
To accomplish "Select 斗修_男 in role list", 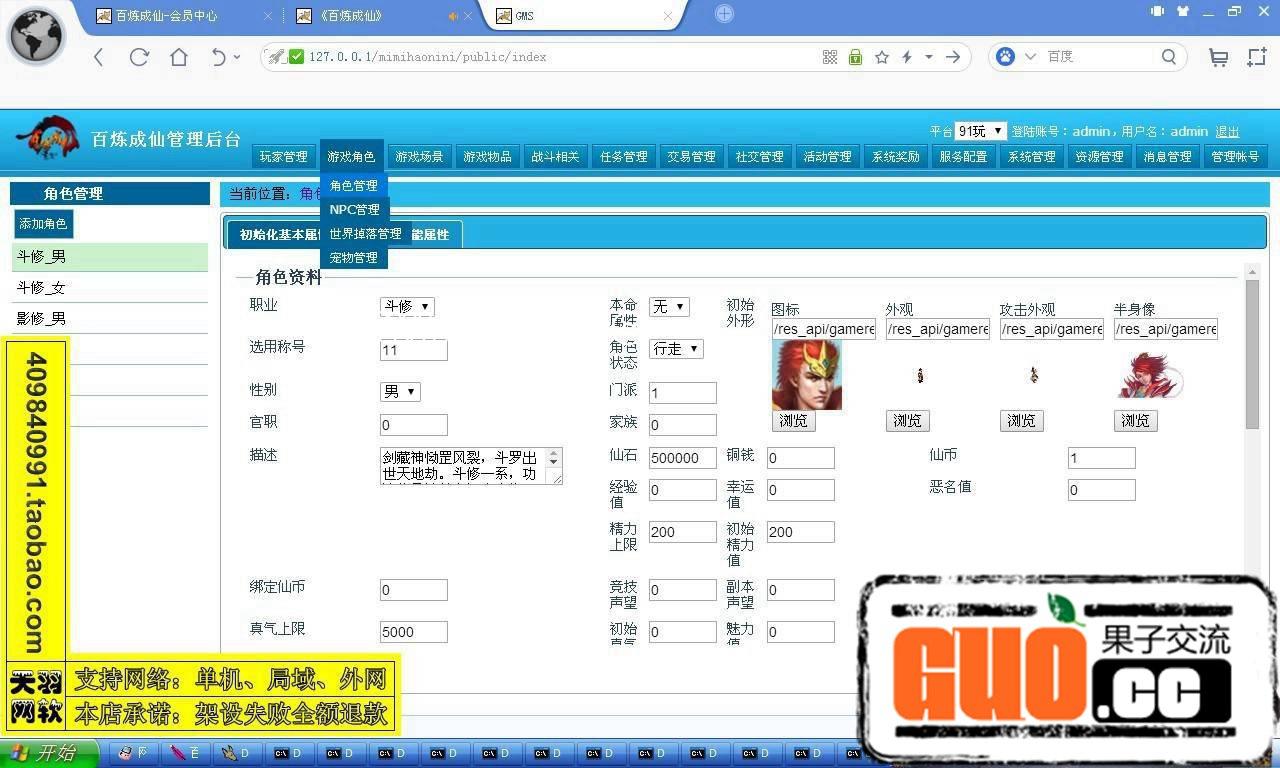I will (110, 256).
